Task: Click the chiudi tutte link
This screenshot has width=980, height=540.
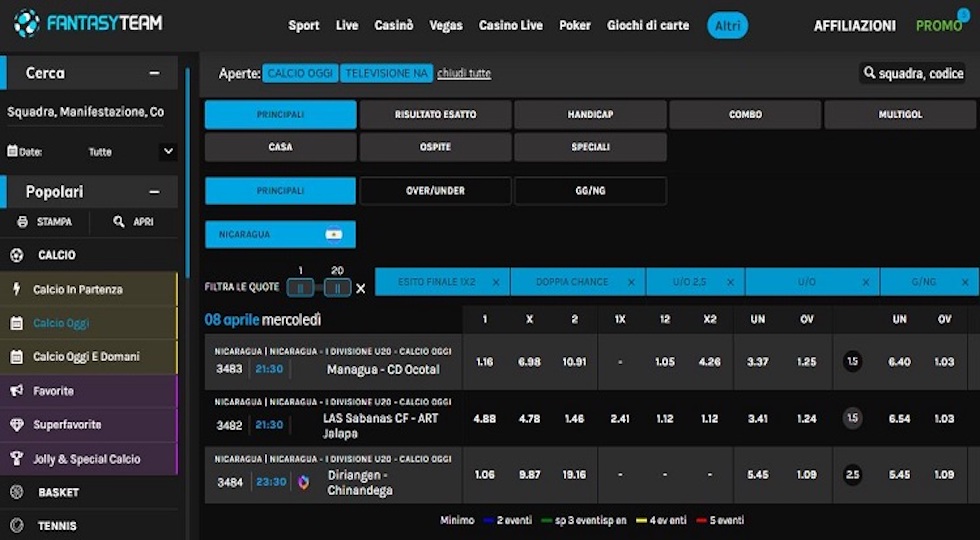Action: click(x=464, y=73)
